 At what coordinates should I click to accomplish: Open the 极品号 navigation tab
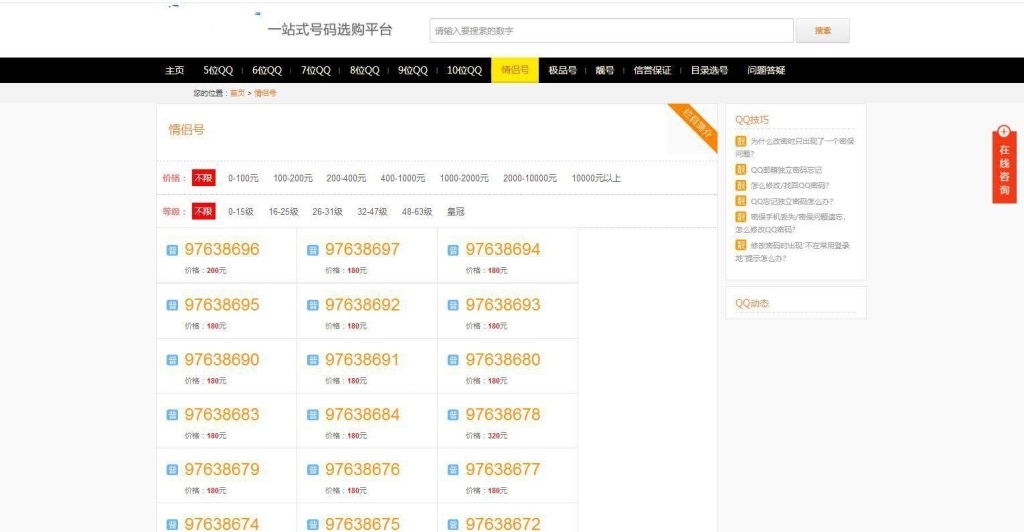pyautogui.click(x=562, y=71)
